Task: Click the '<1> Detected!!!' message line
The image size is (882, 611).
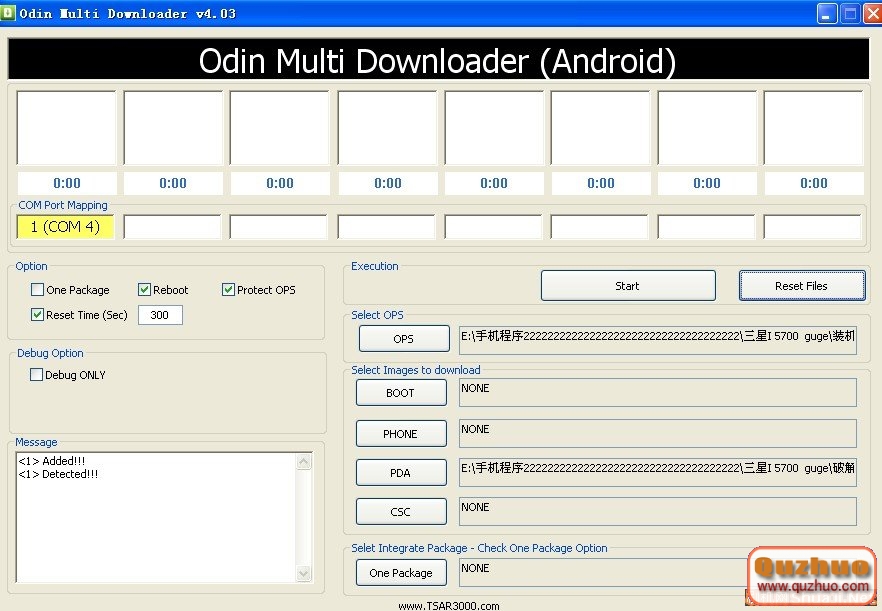Action: [x=58, y=474]
